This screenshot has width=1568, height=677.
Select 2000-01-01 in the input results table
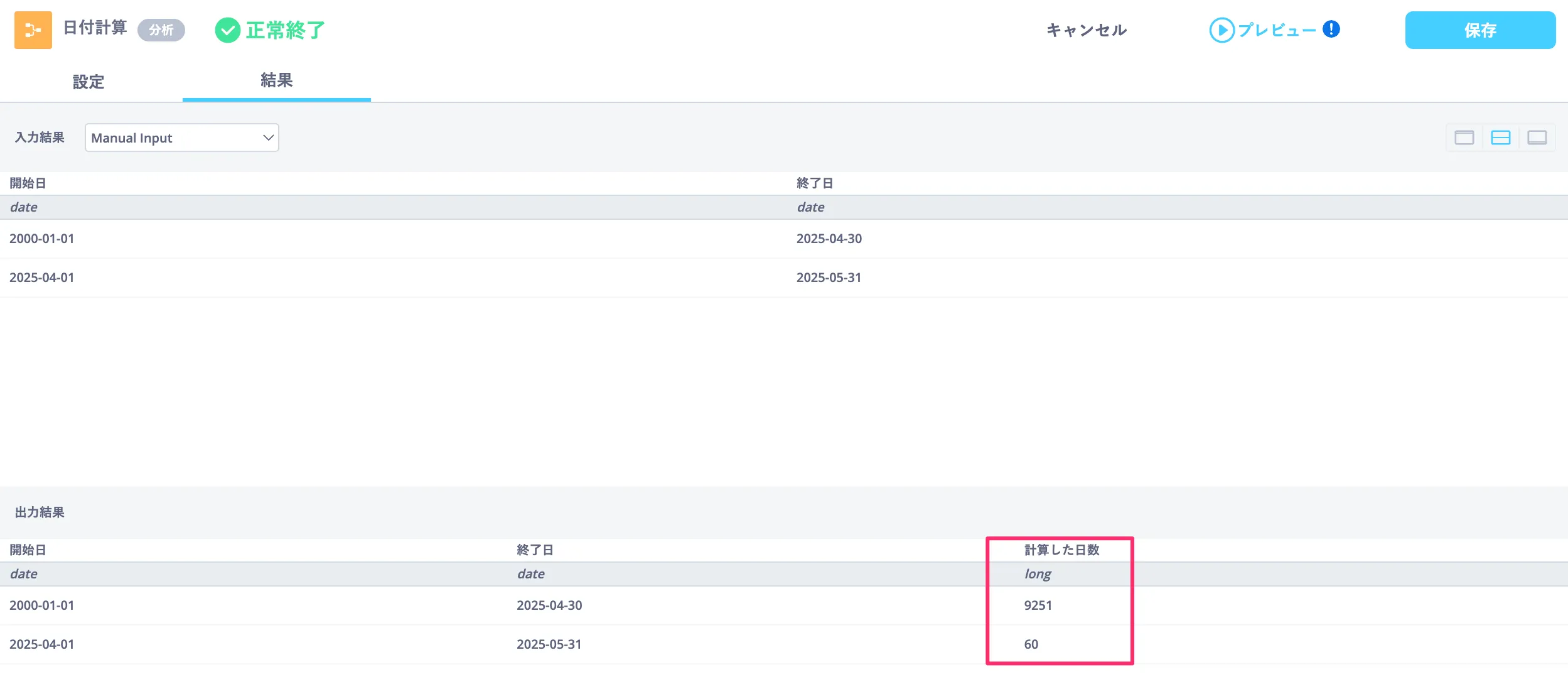[x=41, y=239]
